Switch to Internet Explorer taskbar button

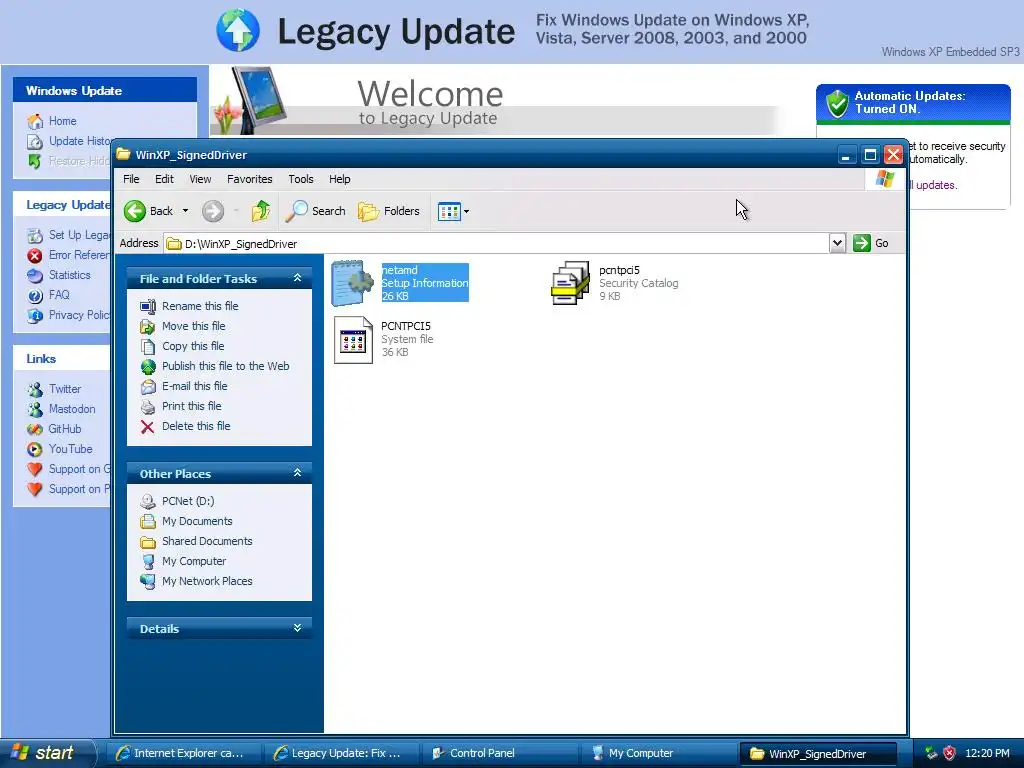click(183, 753)
